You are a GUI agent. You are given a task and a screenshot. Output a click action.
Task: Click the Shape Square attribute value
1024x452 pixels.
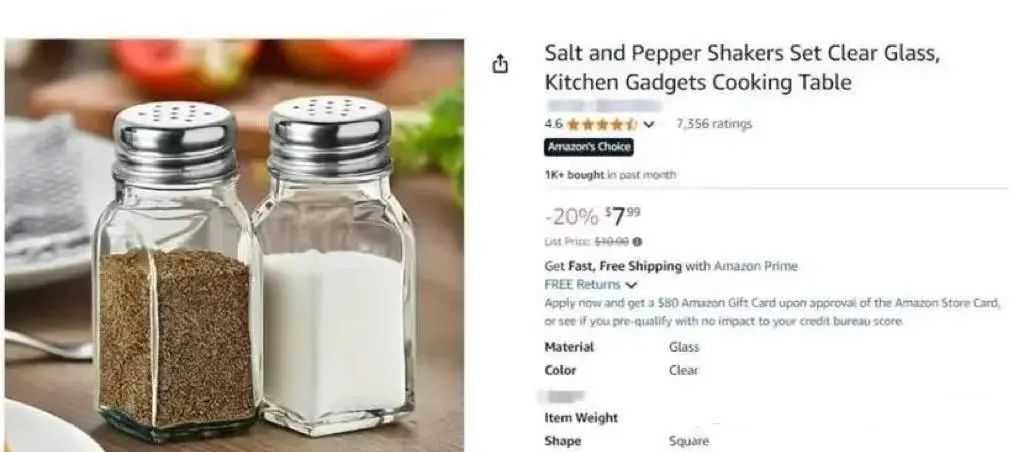tap(689, 442)
